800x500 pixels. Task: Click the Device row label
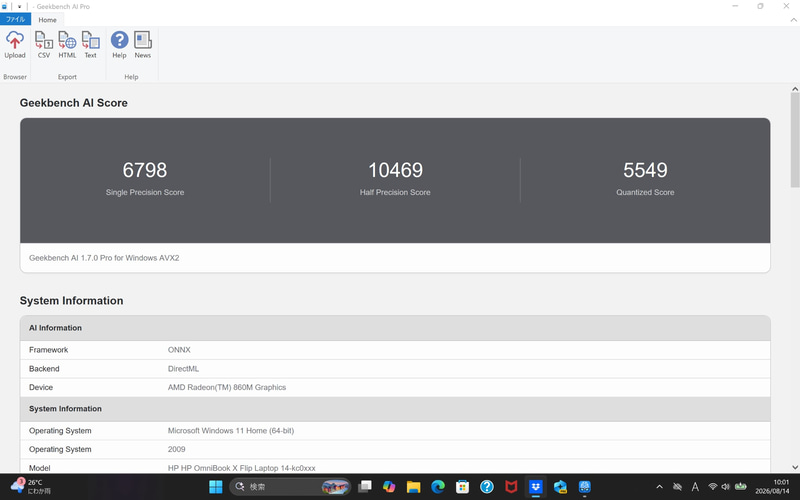pyautogui.click(x=41, y=387)
